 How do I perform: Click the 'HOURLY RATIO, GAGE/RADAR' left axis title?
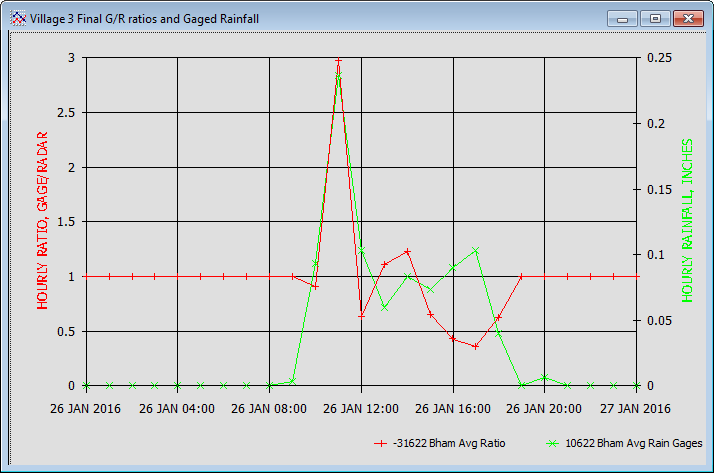click(x=44, y=221)
